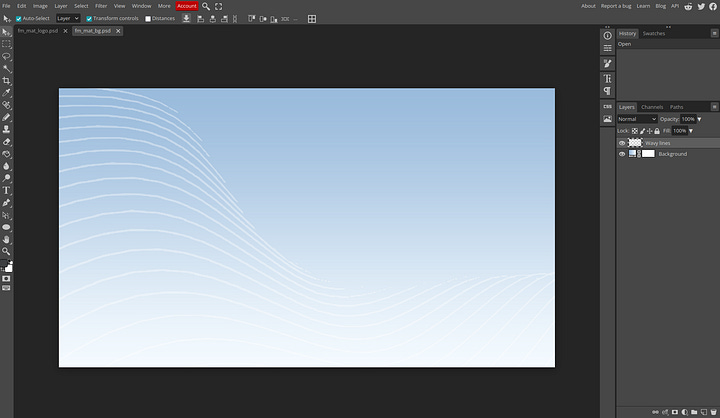Hide the Wavy lines layer
This screenshot has width=720, height=418.
tap(622, 143)
